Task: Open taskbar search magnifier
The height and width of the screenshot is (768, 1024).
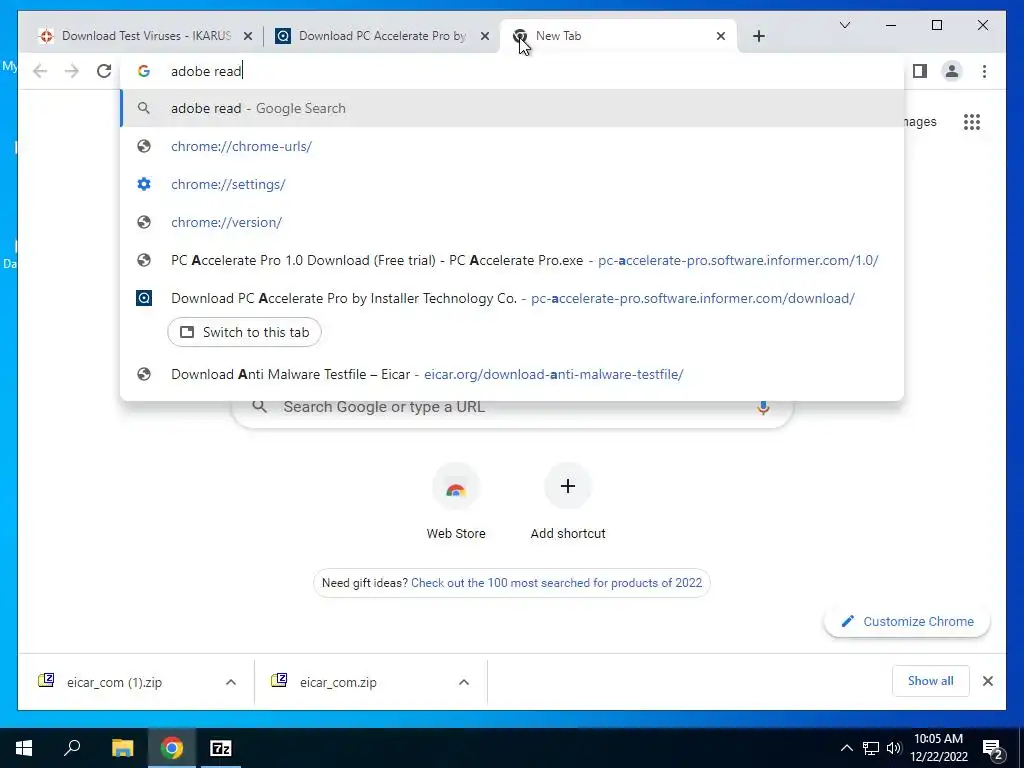Action: 72,748
